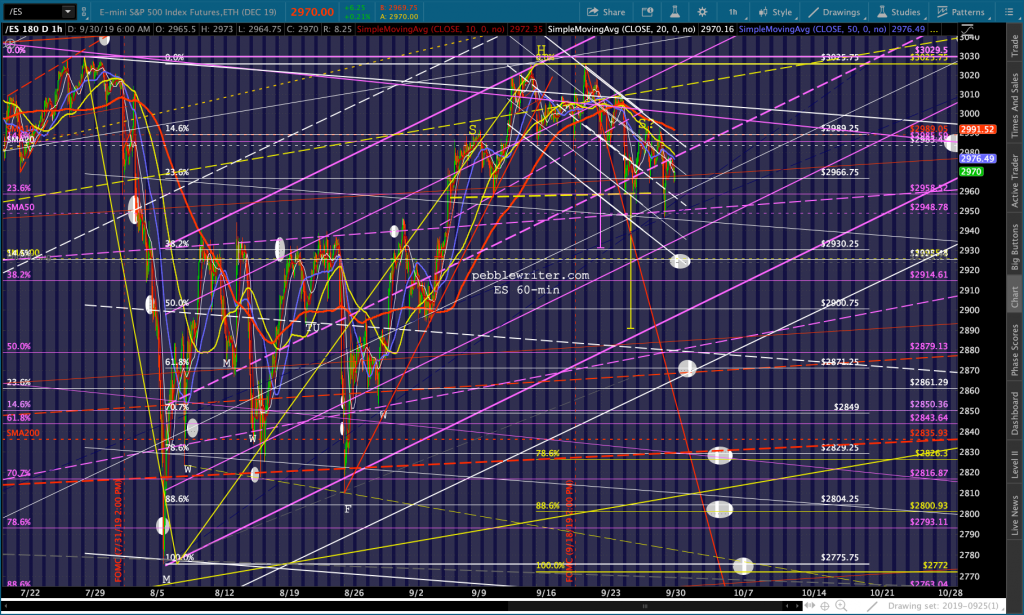The image size is (1024, 615).
Task: Open the Style menu
Action: click(775, 12)
